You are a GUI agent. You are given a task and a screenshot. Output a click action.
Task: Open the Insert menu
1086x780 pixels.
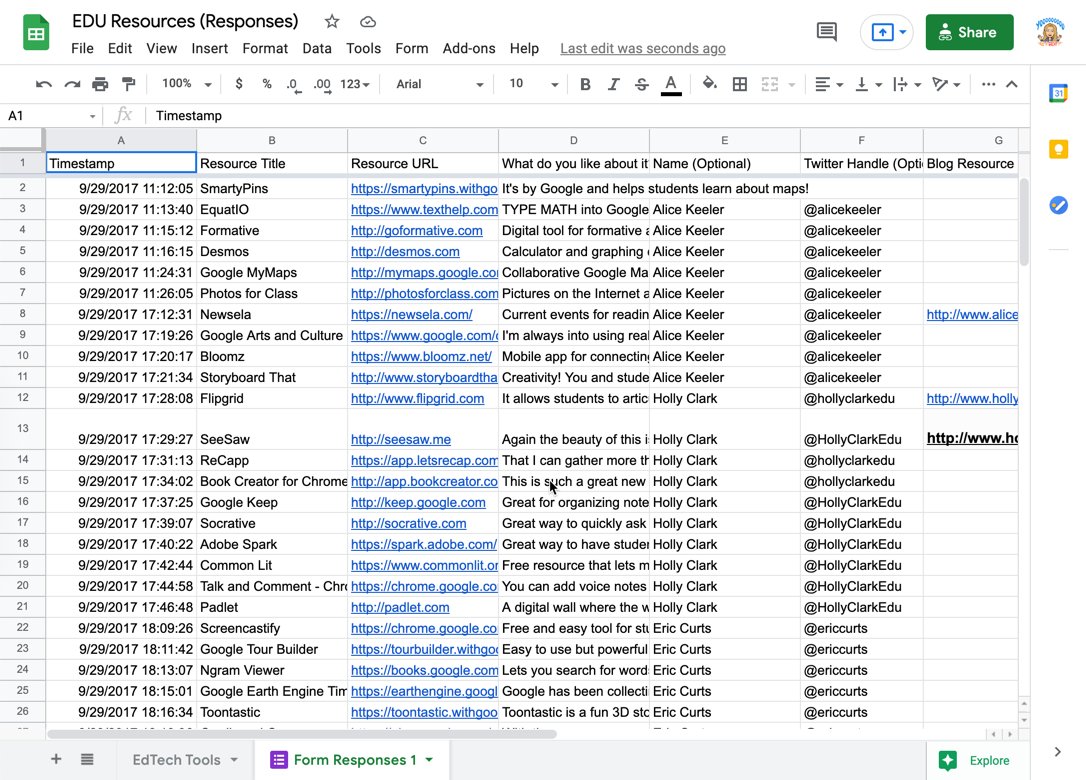tap(209, 48)
